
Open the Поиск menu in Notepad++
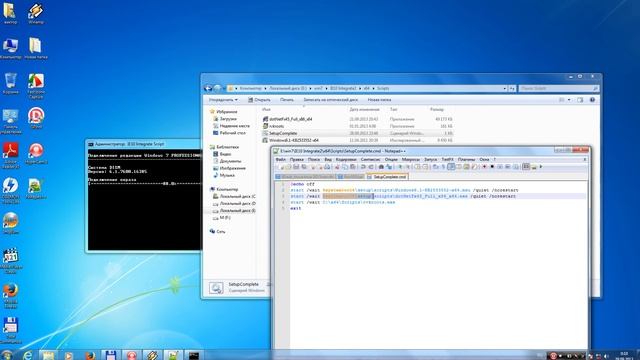(x=314, y=159)
